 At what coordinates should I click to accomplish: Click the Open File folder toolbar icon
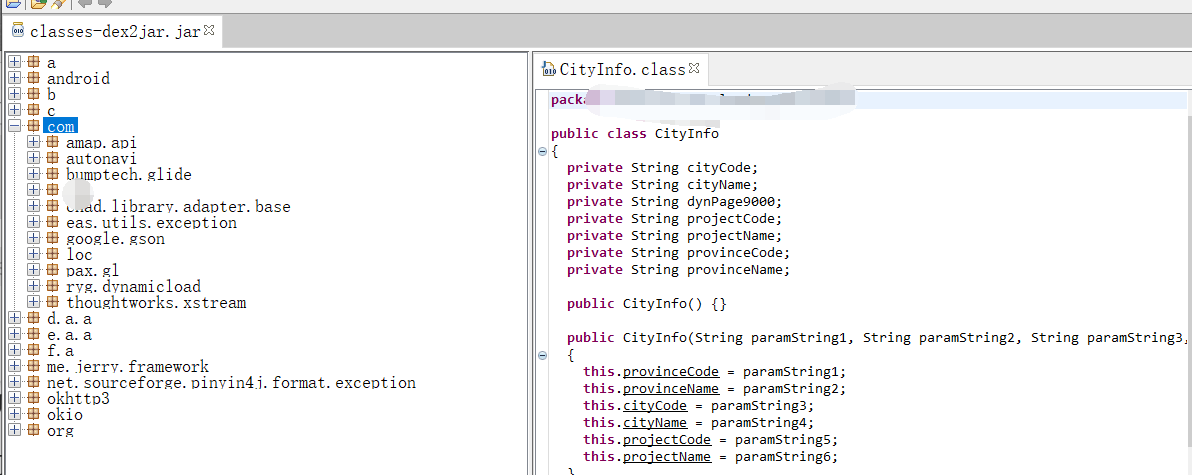point(13,3)
